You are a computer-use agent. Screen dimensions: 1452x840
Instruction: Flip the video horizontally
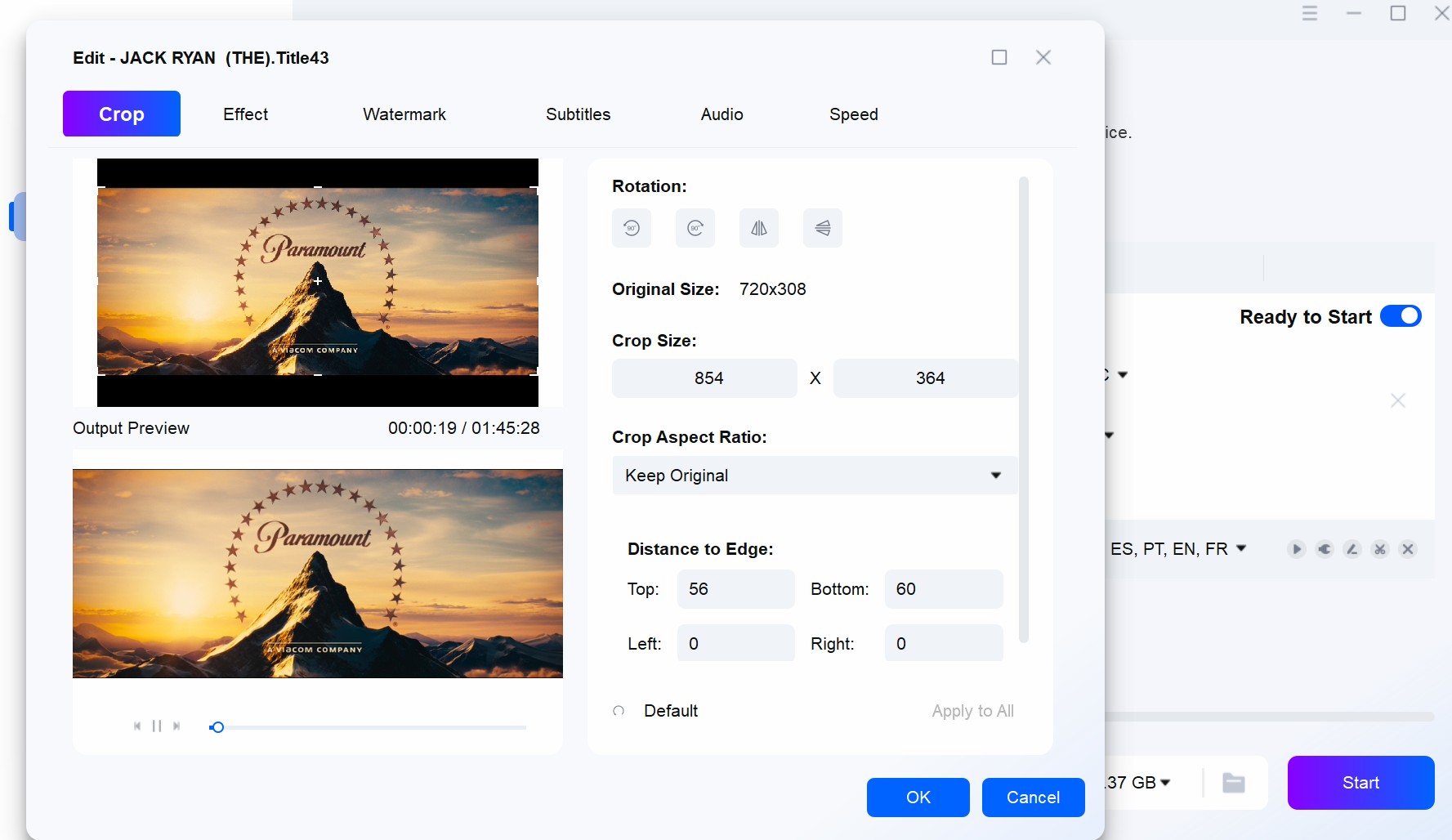[759, 228]
